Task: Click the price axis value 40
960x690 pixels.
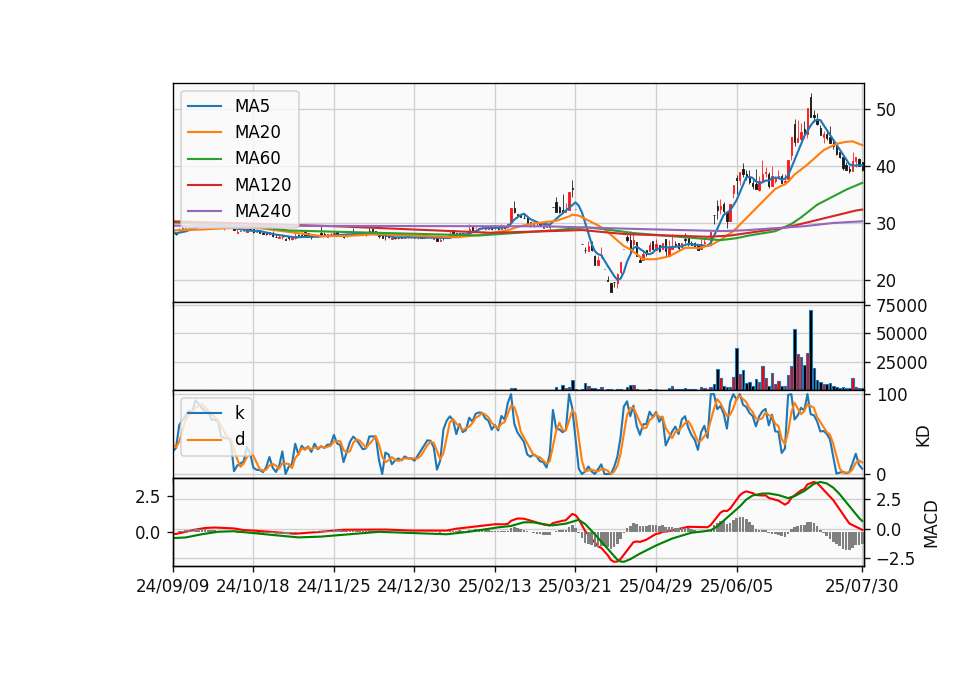Action: click(885, 167)
